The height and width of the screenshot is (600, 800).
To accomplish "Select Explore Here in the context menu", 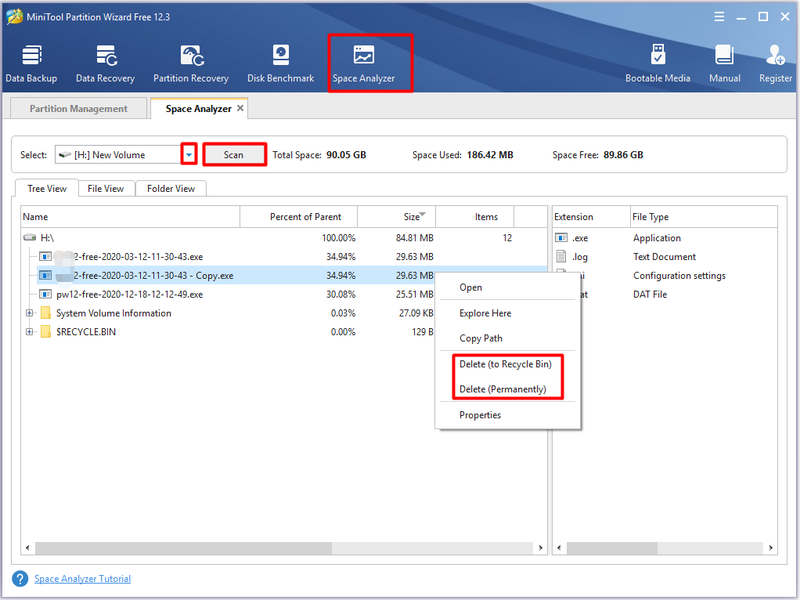I will click(485, 313).
